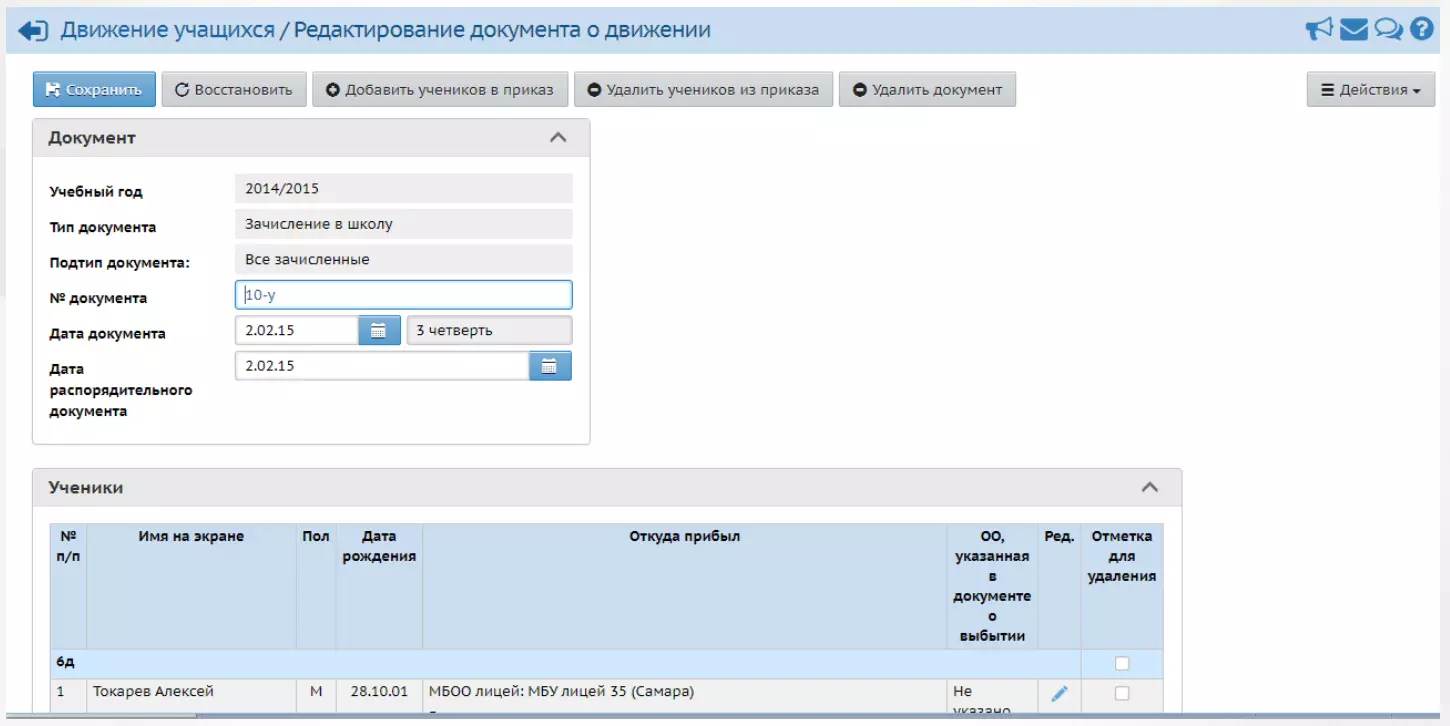Collapse the Документ panel chevron
Viewport: 1450px width, 726px height.
tap(558, 138)
